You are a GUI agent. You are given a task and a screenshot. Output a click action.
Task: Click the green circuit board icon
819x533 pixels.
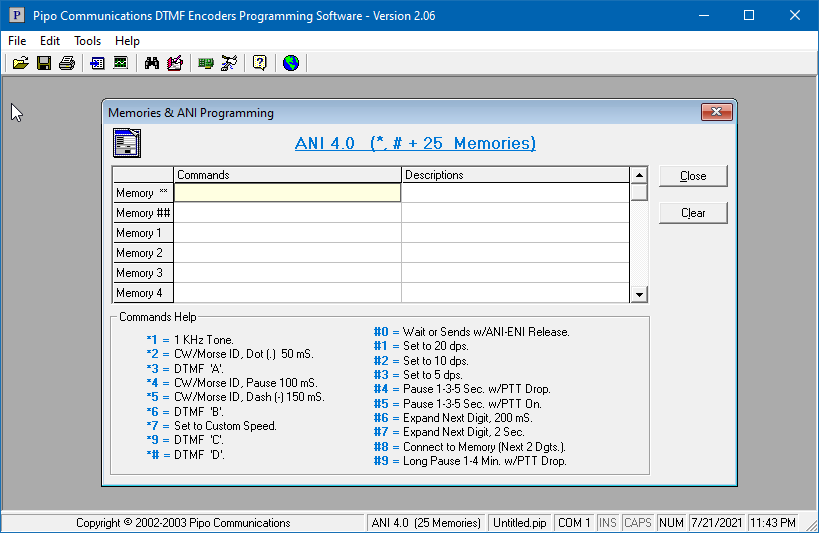pyautogui.click(x=206, y=63)
